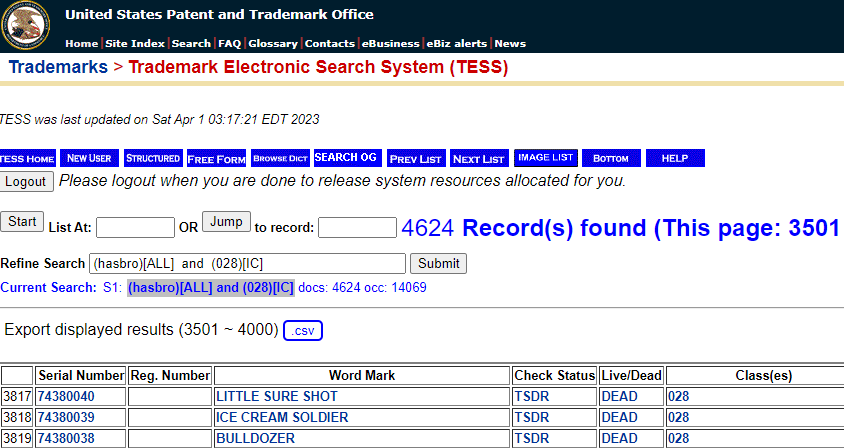Image resolution: width=844 pixels, height=448 pixels.
Task: Open TSDR status for BULLDOZER
Action: 532,438
